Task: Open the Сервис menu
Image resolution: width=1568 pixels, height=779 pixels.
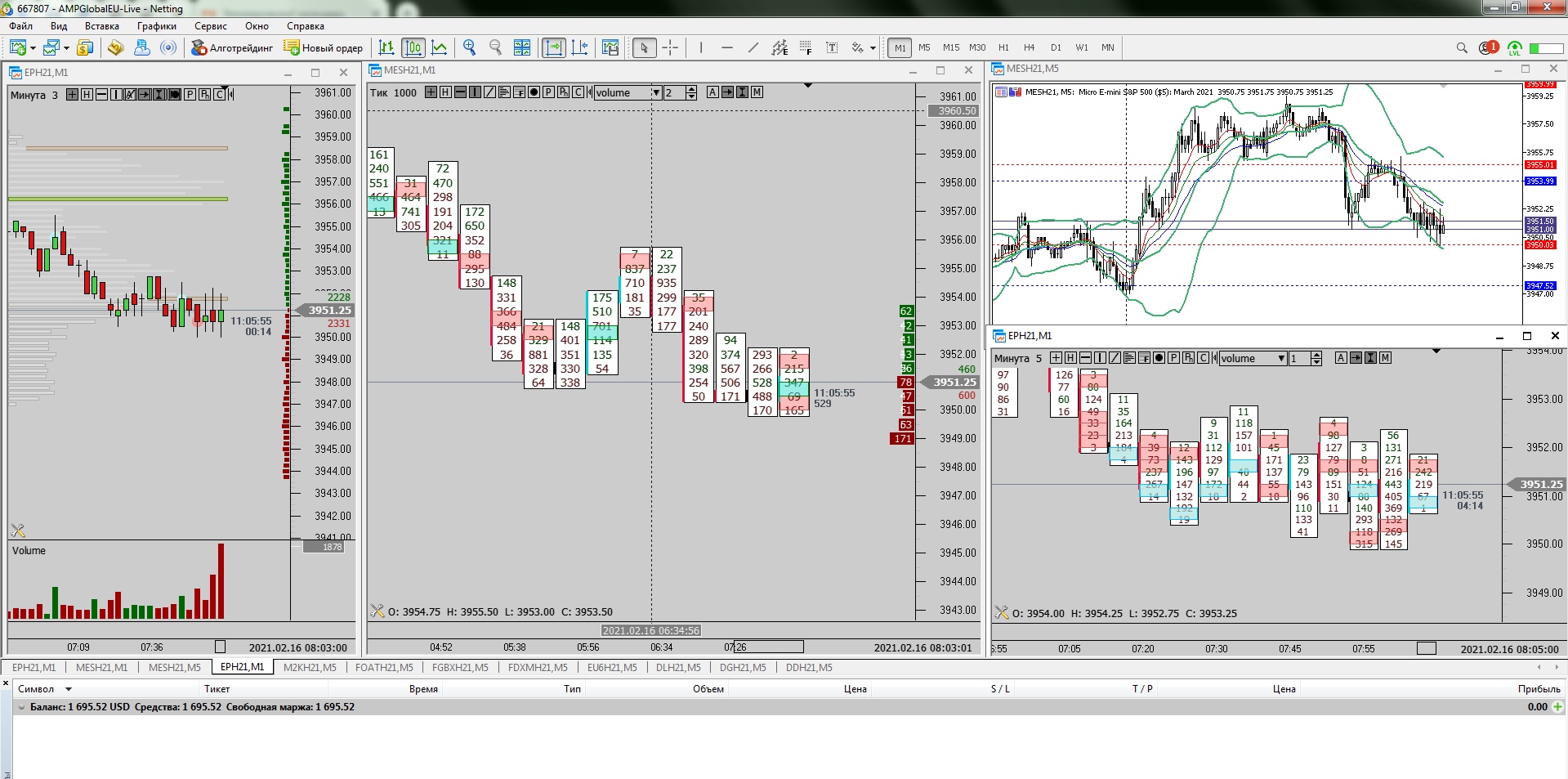Action: coord(211,26)
